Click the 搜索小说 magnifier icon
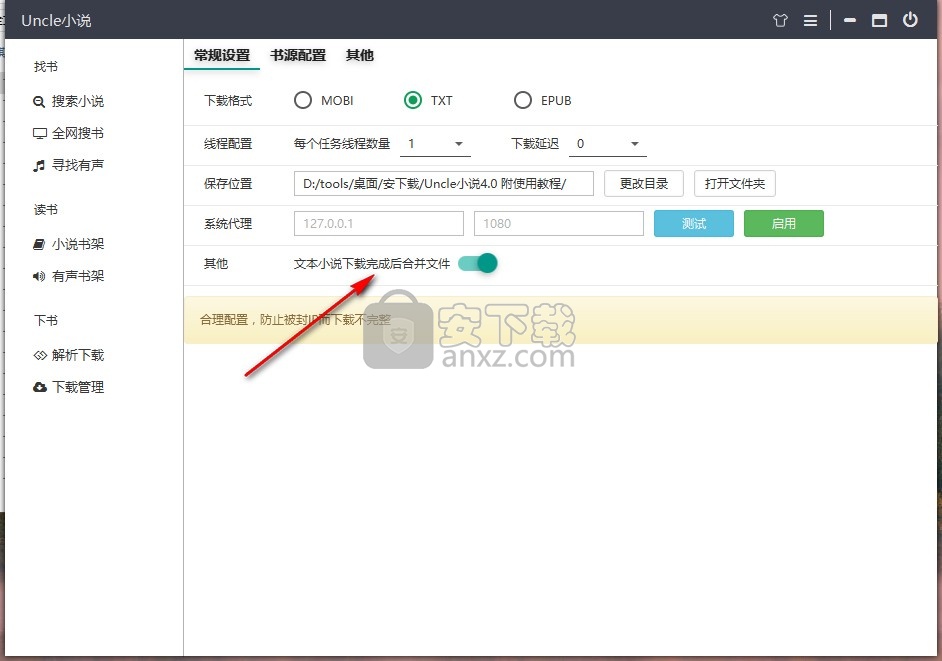The width and height of the screenshot is (942, 661). (38, 102)
